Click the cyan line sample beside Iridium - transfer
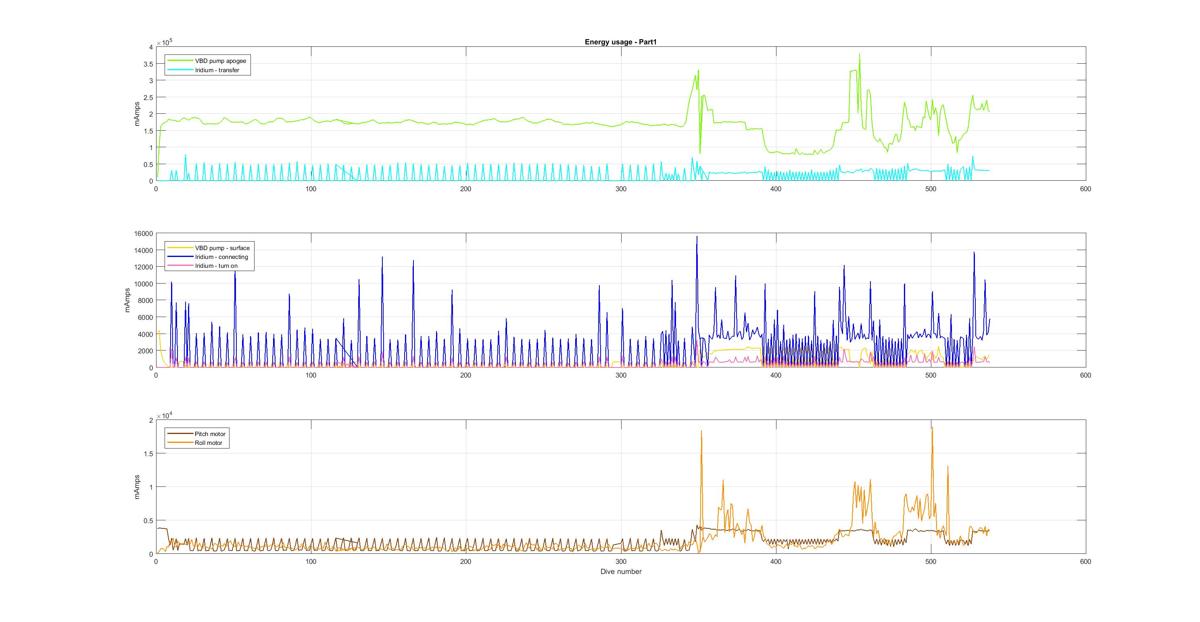This screenshot has width=1200, height=622. click(179, 70)
